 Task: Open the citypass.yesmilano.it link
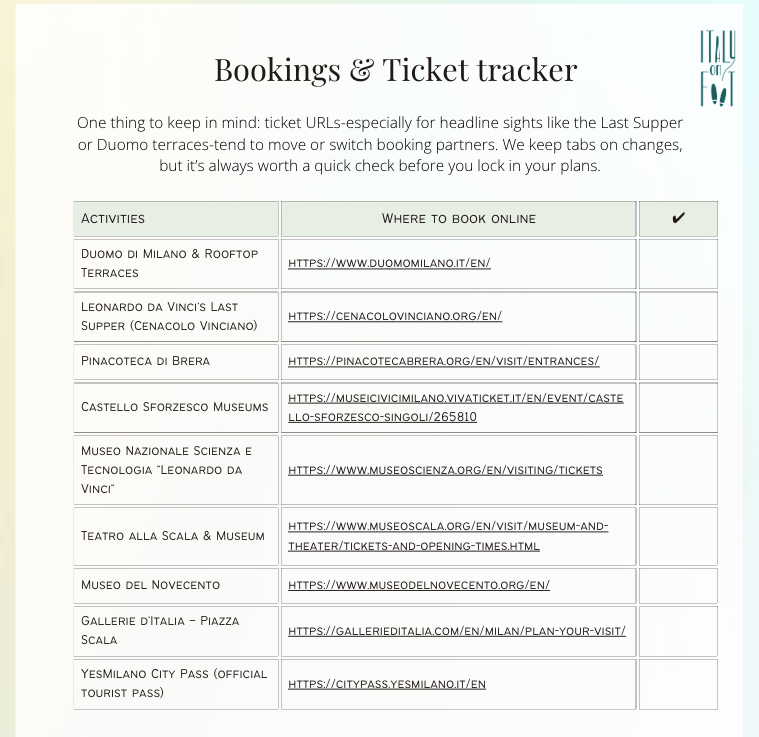387,685
